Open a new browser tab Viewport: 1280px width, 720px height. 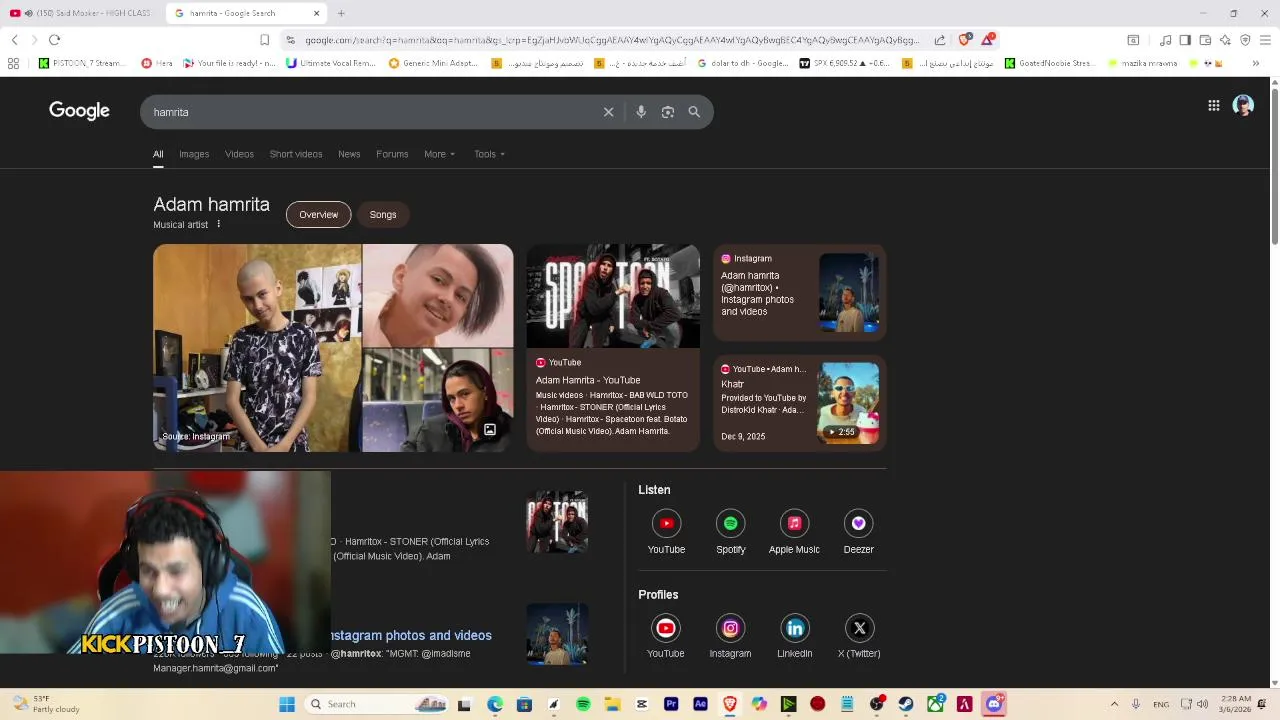341,13
